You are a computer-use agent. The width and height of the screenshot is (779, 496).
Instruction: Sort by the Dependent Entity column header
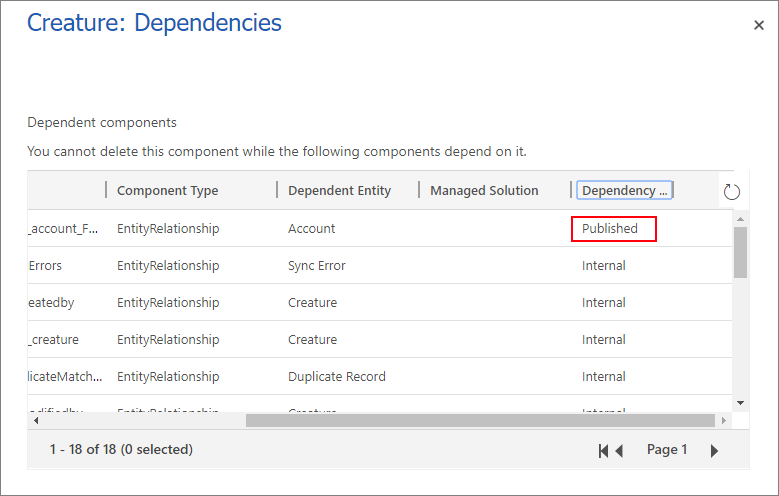click(339, 190)
